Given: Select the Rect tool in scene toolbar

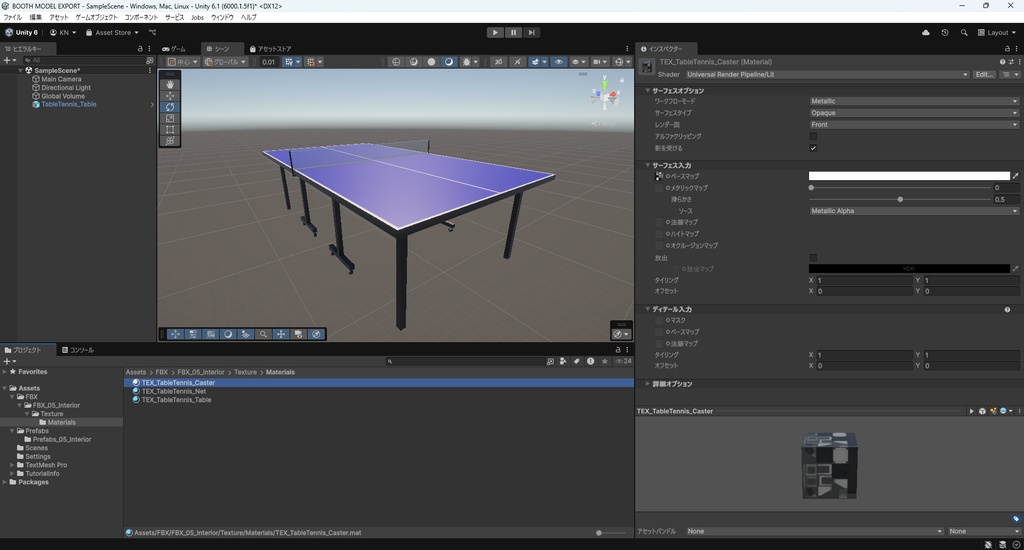Looking at the screenshot, I should coord(170,129).
